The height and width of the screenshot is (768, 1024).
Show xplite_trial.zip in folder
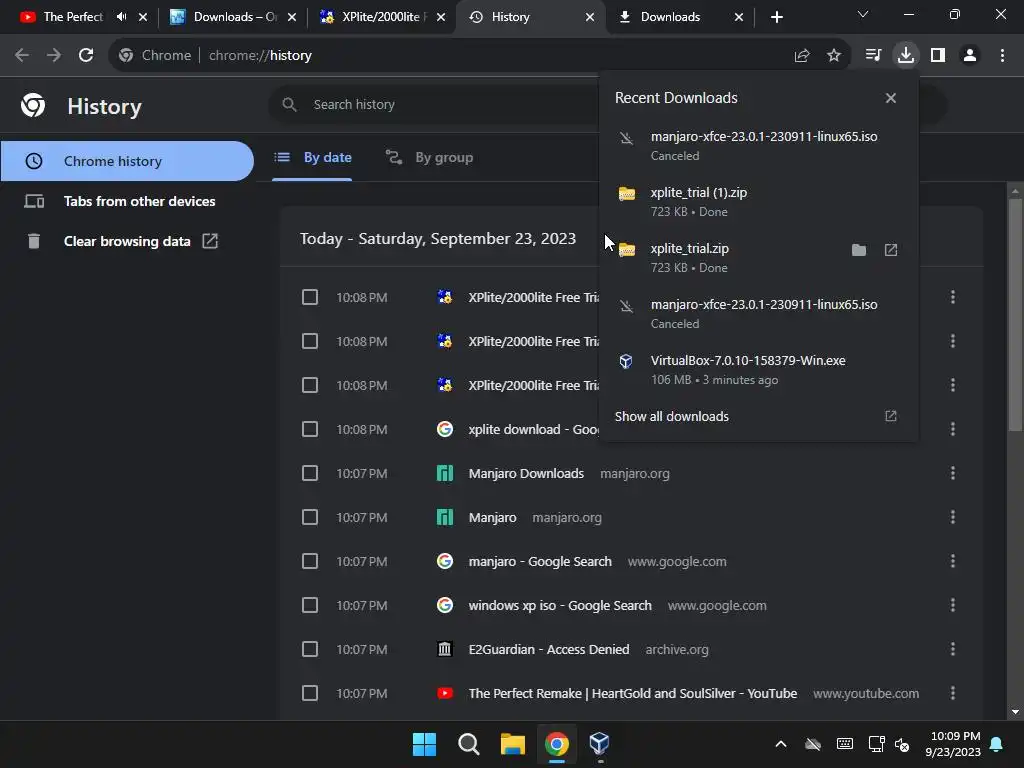pyautogui.click(x=859, y=250)
